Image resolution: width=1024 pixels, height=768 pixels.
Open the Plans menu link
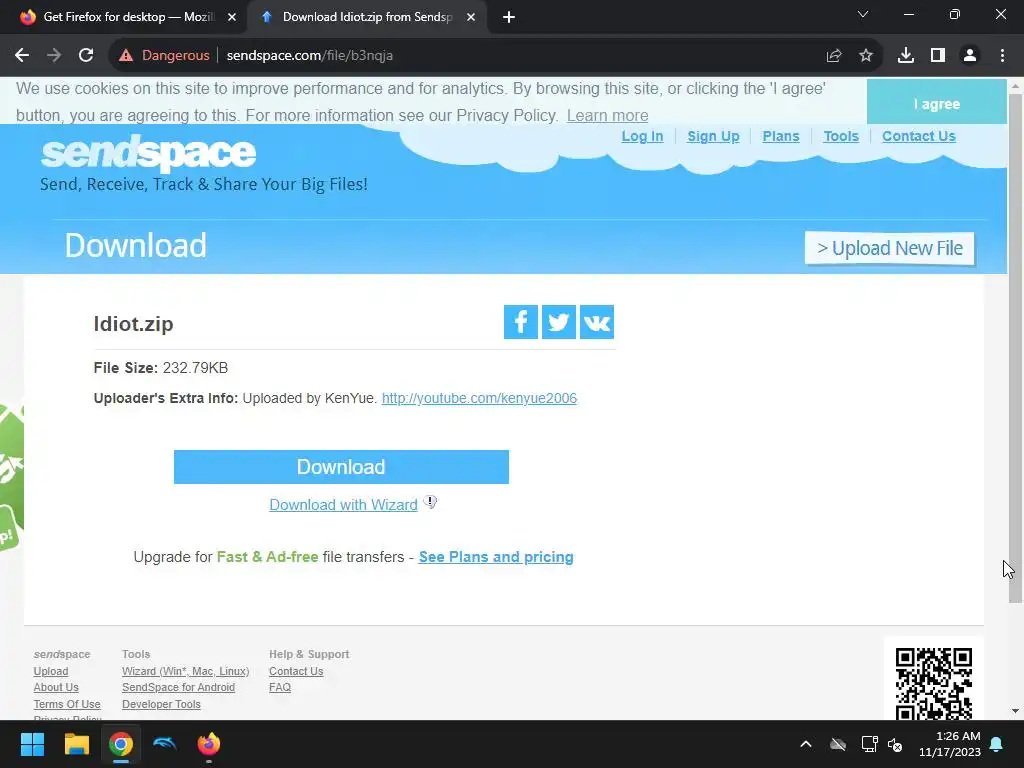780,136
